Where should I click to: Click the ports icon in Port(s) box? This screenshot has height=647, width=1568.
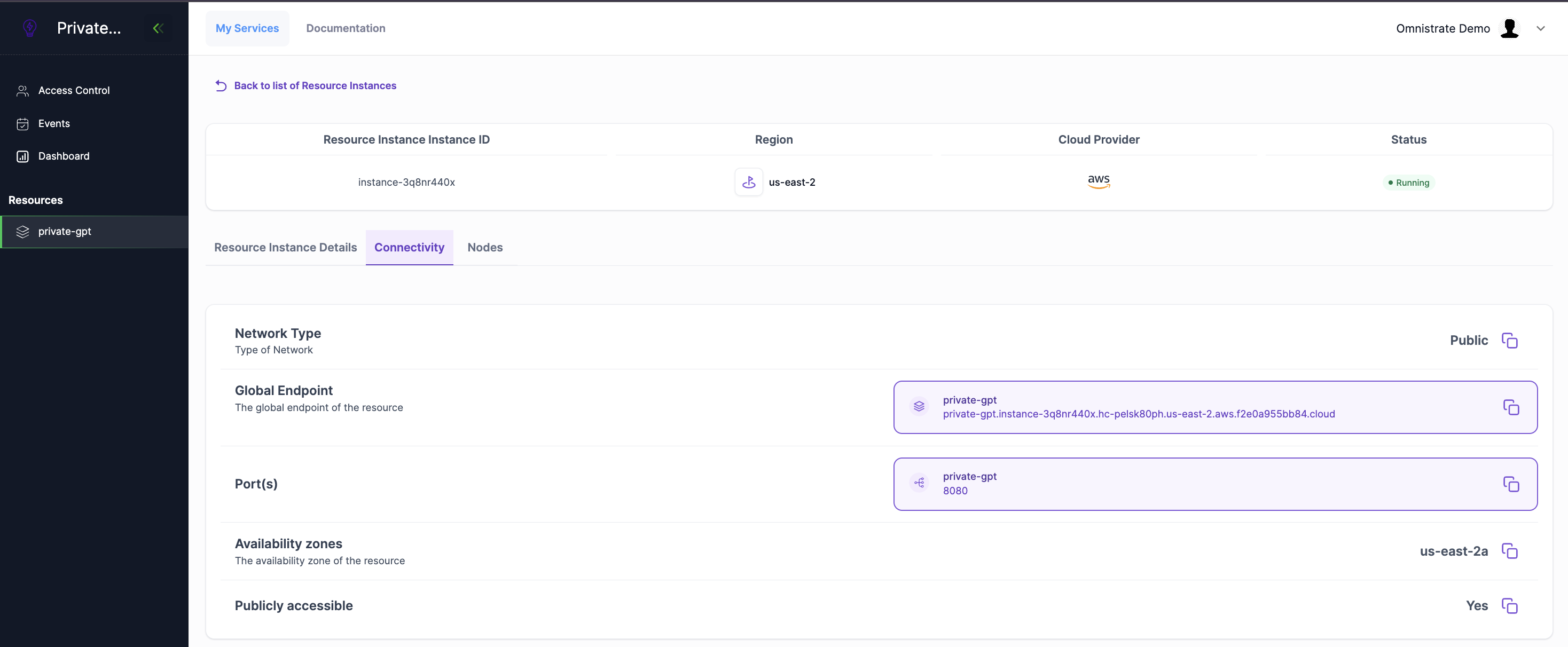[919, 483]
